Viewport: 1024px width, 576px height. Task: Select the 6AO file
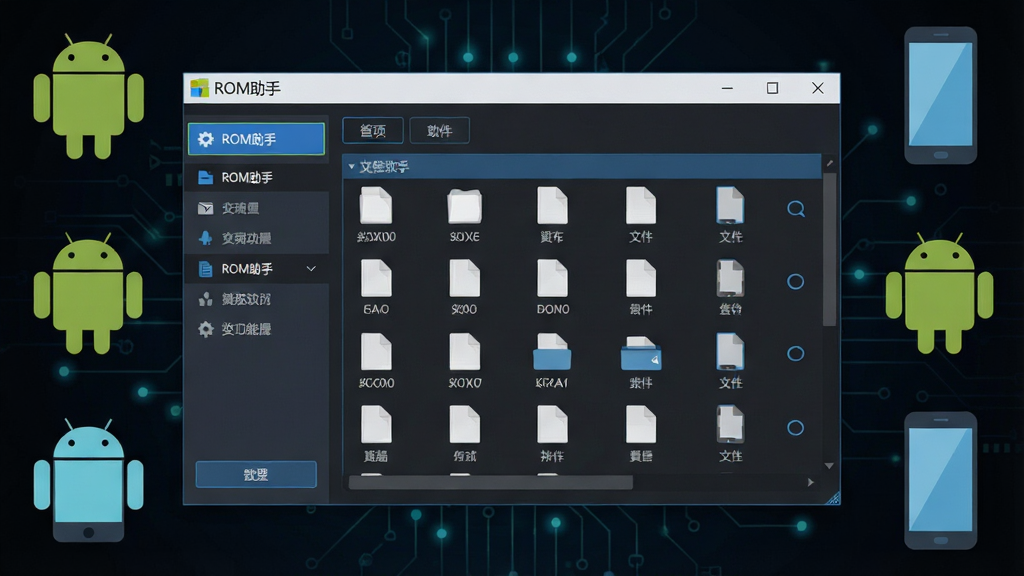tap(376, 287)
